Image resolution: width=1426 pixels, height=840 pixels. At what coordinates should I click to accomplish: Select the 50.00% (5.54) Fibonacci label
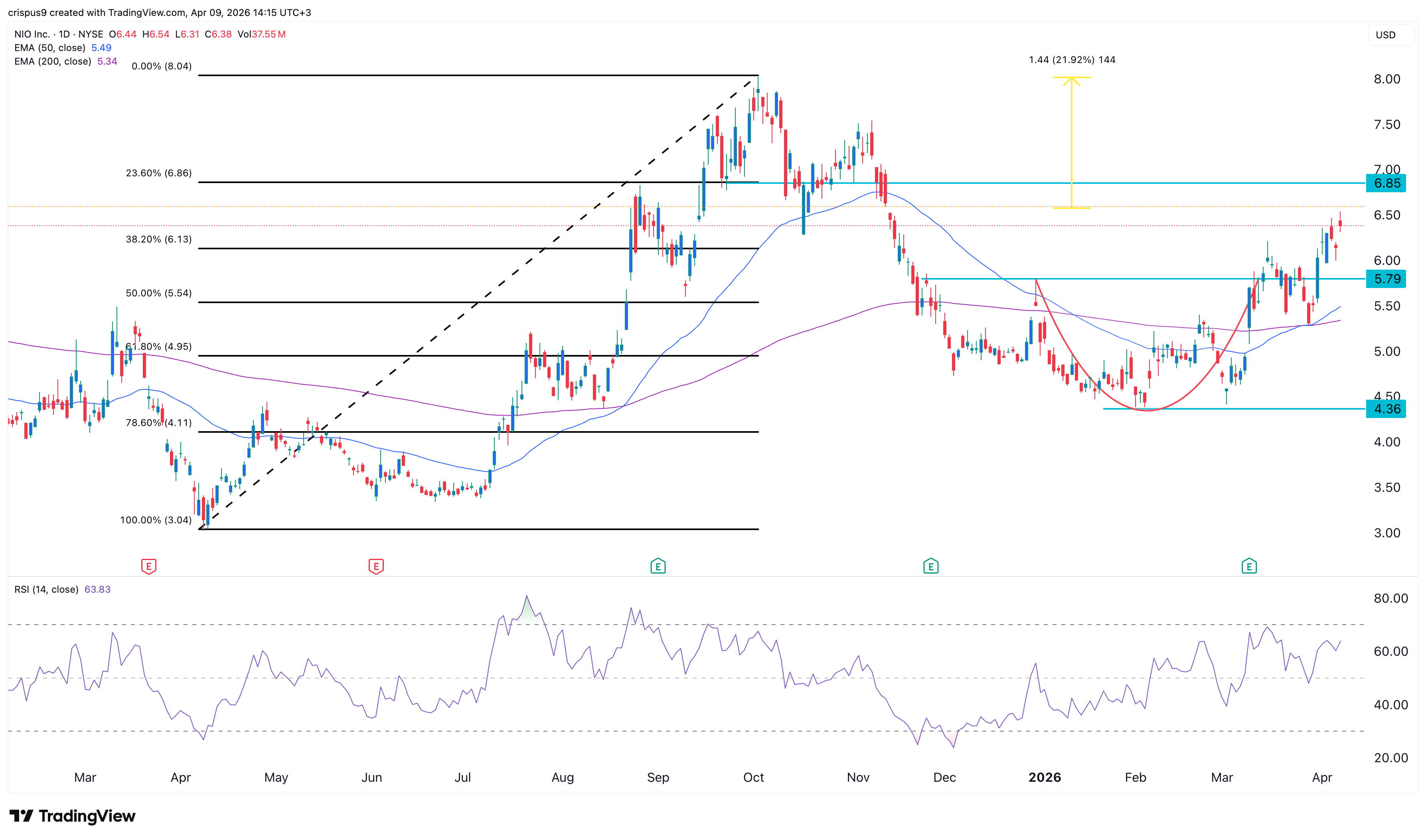(158, 293)
